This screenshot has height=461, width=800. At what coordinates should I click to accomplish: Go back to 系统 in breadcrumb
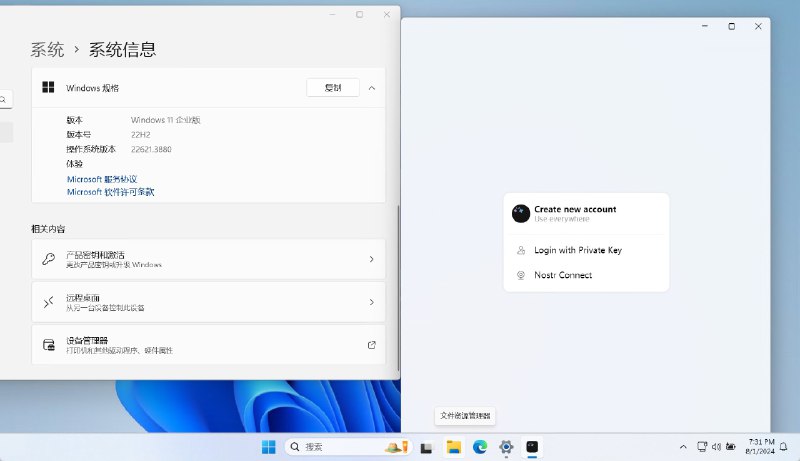pos(47,49)
